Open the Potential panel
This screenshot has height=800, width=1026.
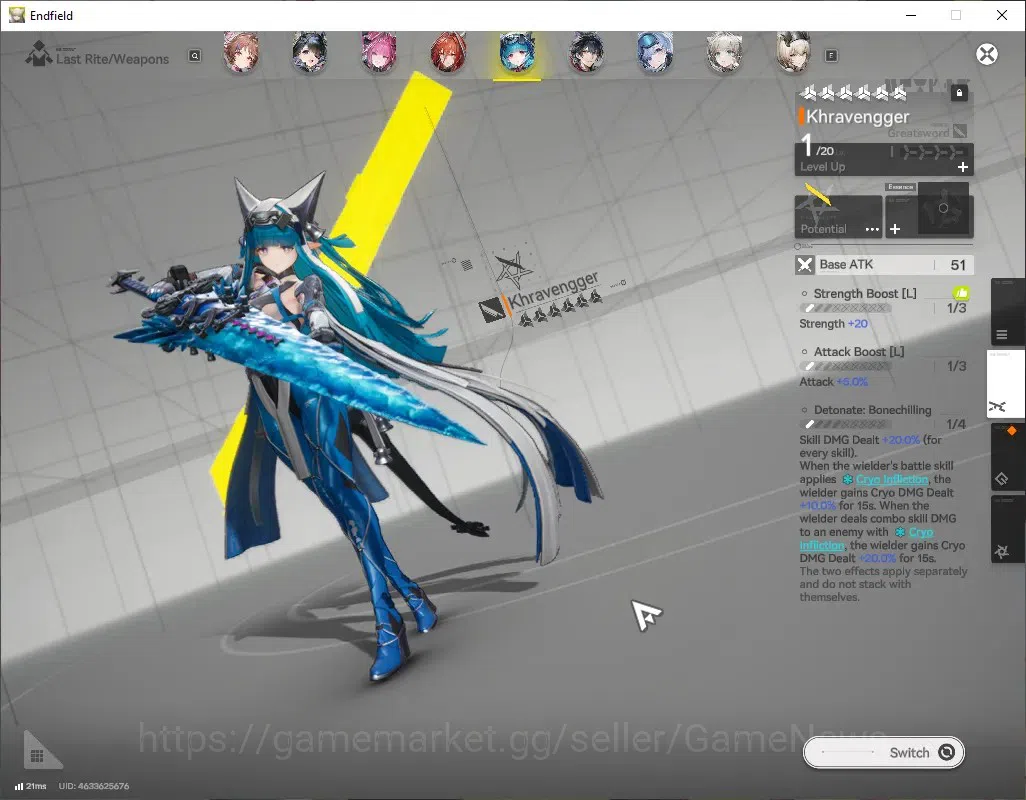(x=838, y=216)
